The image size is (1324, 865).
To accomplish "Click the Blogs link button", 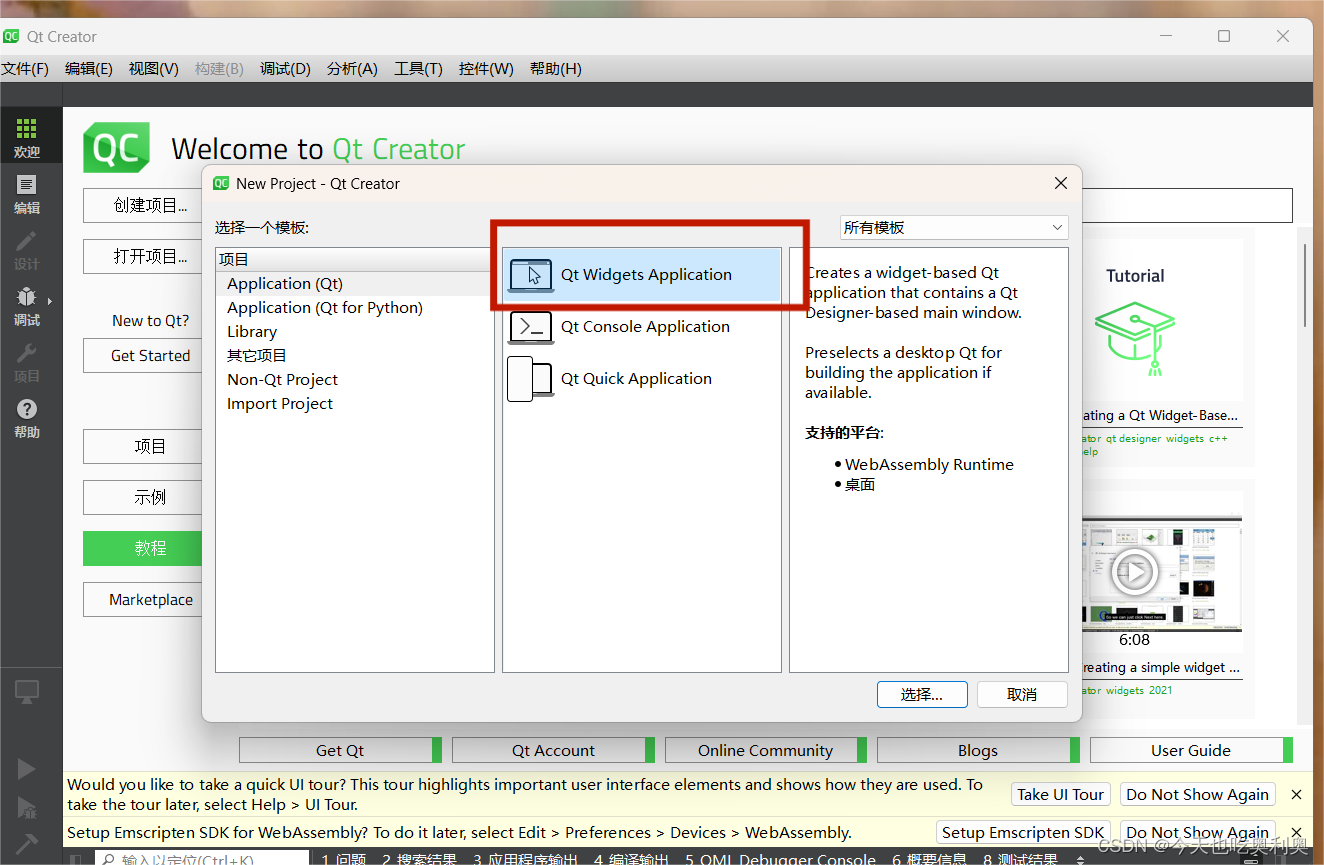I will coord(978,750).
